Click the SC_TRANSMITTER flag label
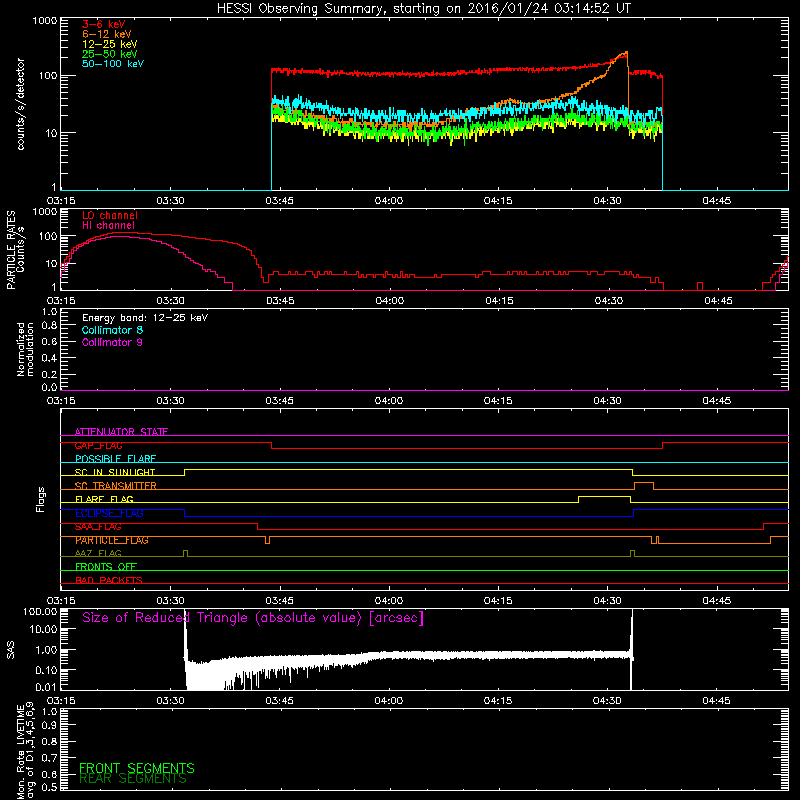This screenshot has height=800, width=800. (x=116, y=486)
